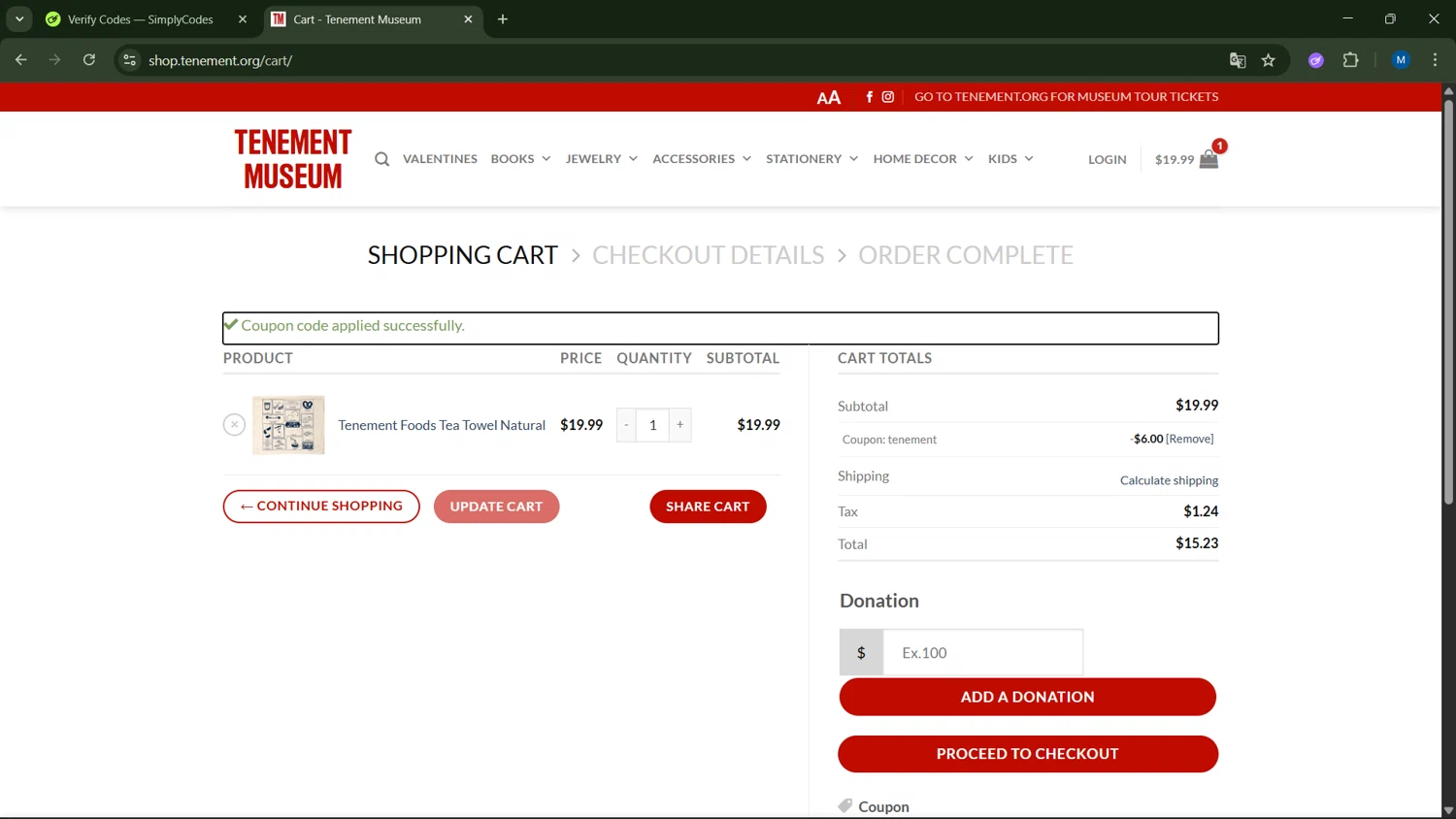Screen dimensions: 1456x819
Task: Click the browser back arrow
Action: [21, 60]
